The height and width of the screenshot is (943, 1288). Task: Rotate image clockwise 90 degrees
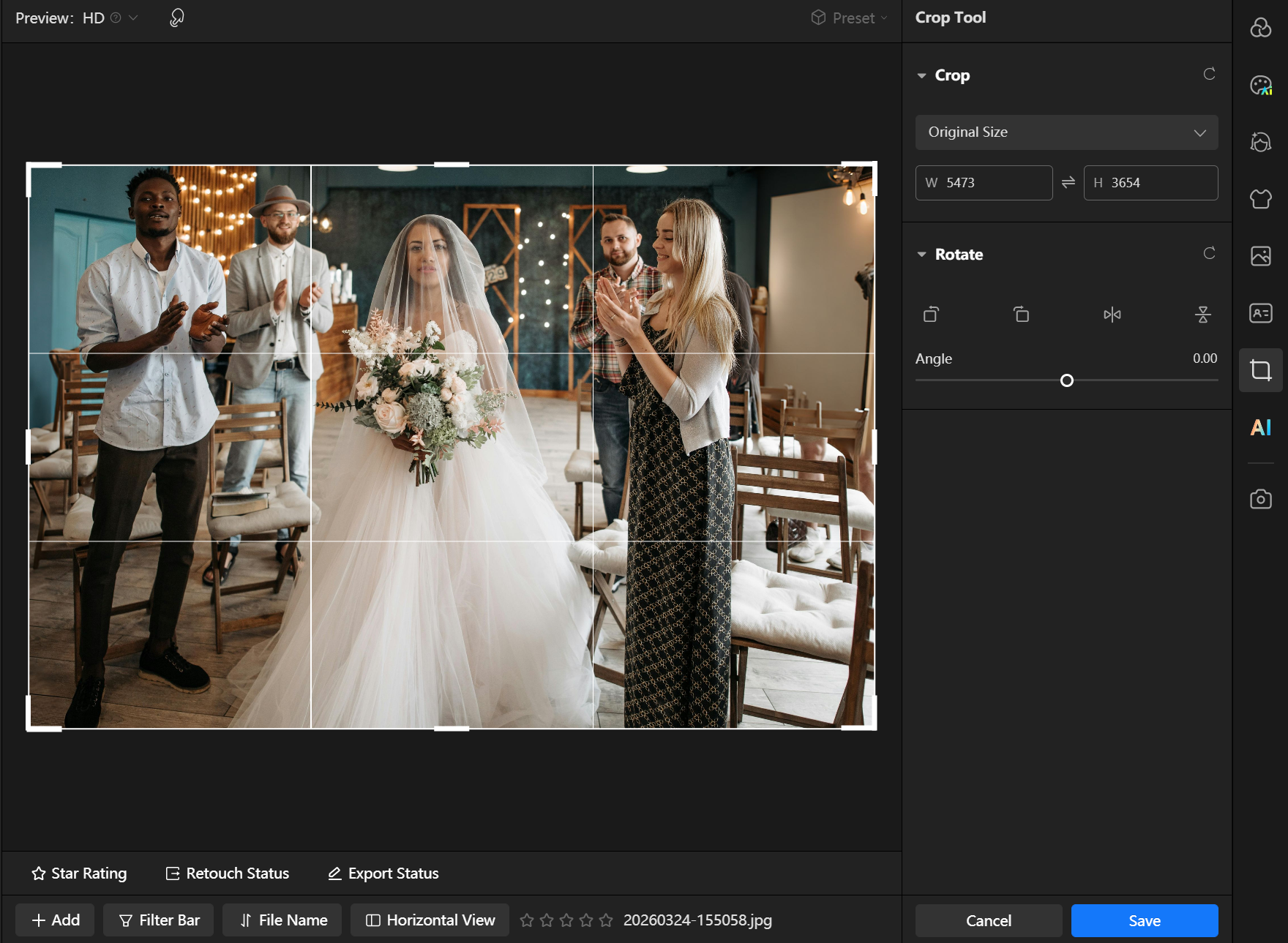pyautogui.click(x=1021, y=315)
